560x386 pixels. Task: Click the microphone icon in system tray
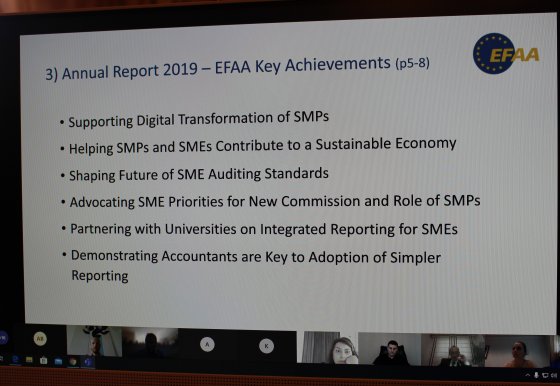[536, 375]
